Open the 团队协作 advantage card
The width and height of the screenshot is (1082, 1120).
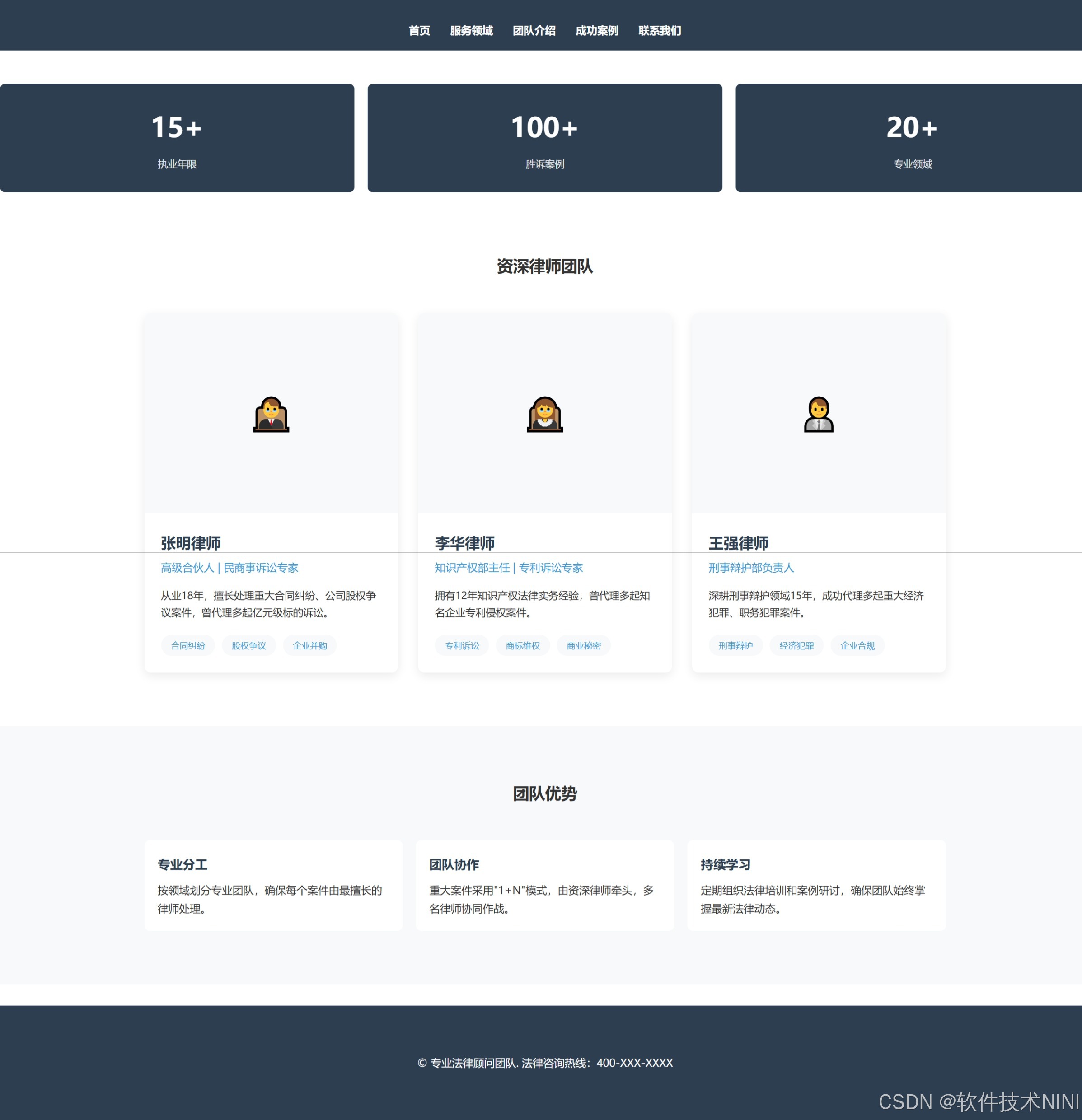pos(545,885)
